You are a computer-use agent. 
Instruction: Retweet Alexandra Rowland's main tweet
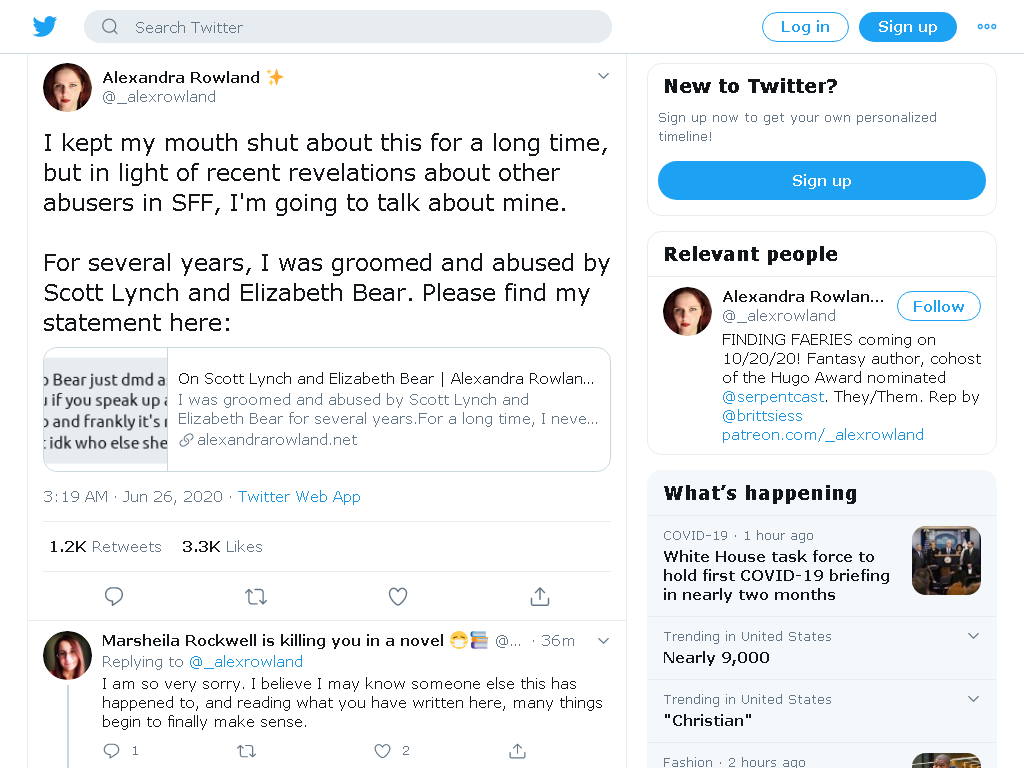pos(256,596)
